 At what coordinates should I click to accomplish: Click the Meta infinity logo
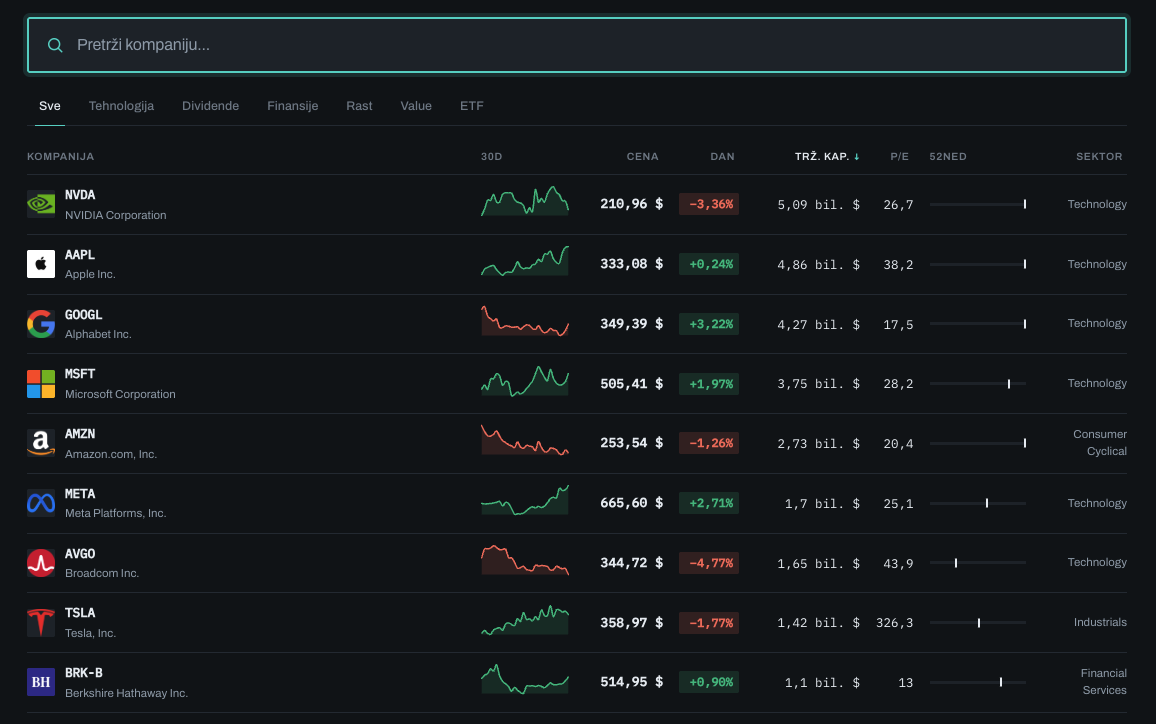coord(41,503)
